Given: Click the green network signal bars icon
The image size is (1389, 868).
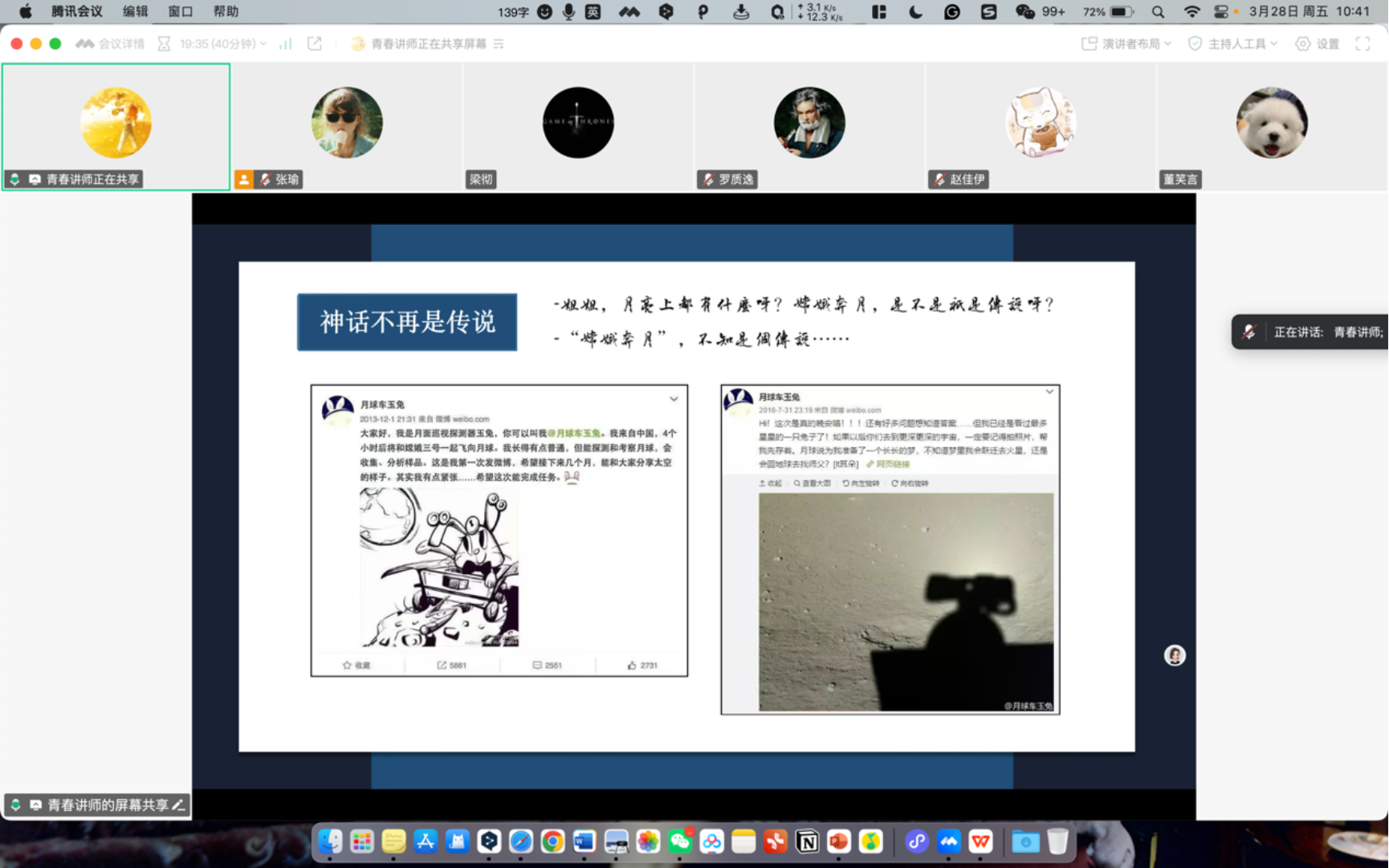Looking at the screenshot, I should point(285,44).
